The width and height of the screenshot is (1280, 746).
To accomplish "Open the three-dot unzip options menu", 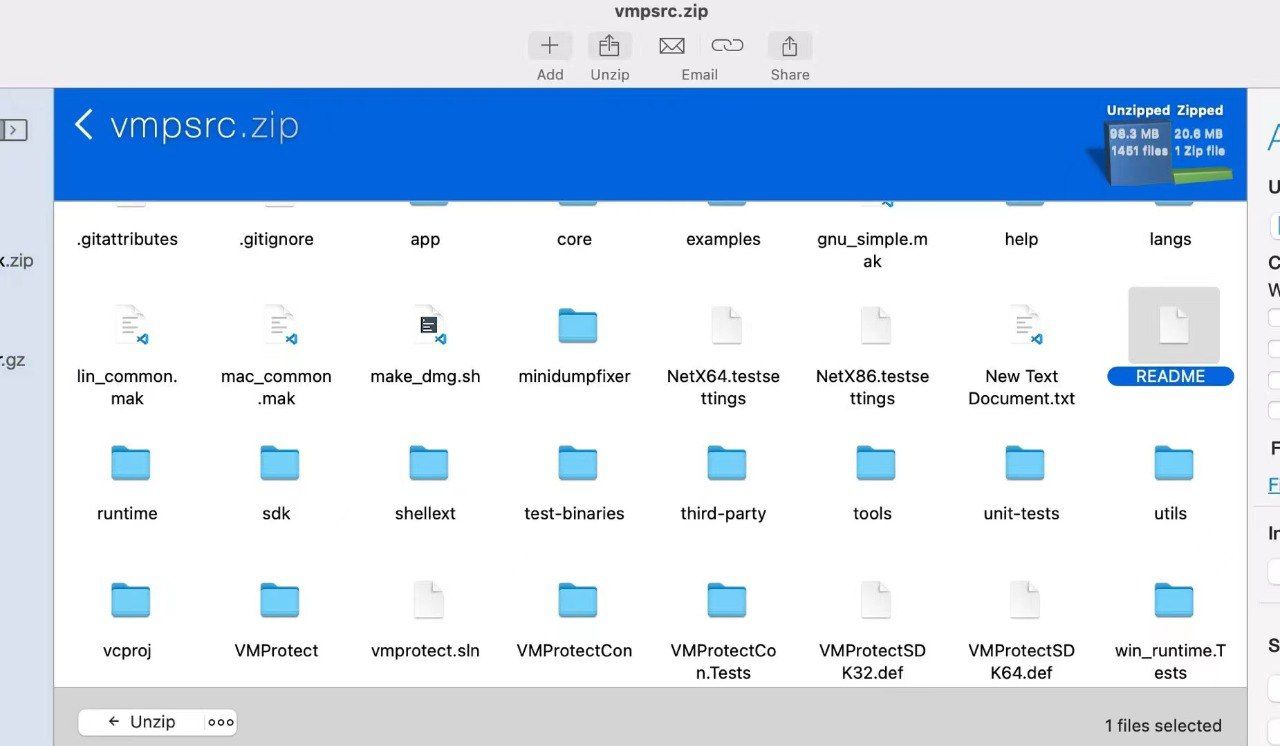I will [221, 722].
